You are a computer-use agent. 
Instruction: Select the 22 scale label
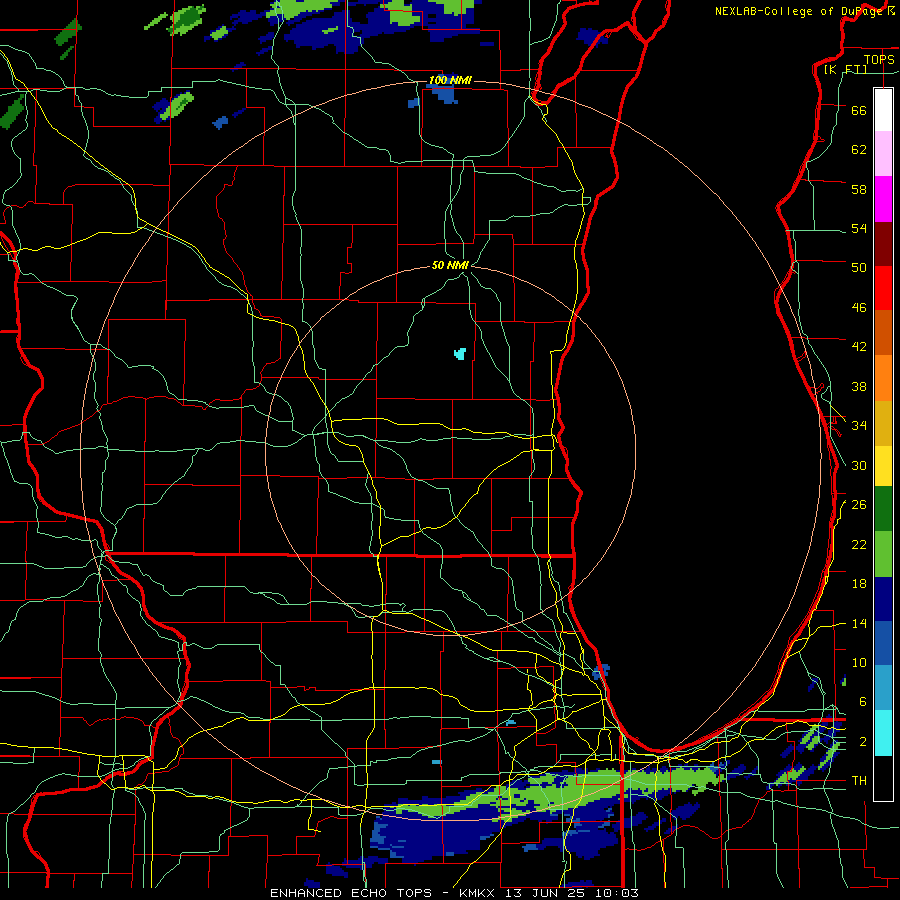click(859, 545)
